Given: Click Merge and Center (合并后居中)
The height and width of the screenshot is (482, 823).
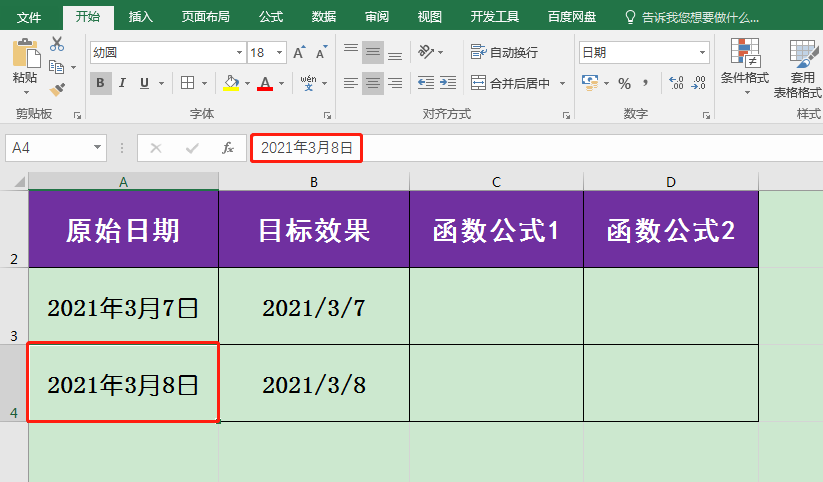Looking at the screenshot, I should click(x=511, y=83).
